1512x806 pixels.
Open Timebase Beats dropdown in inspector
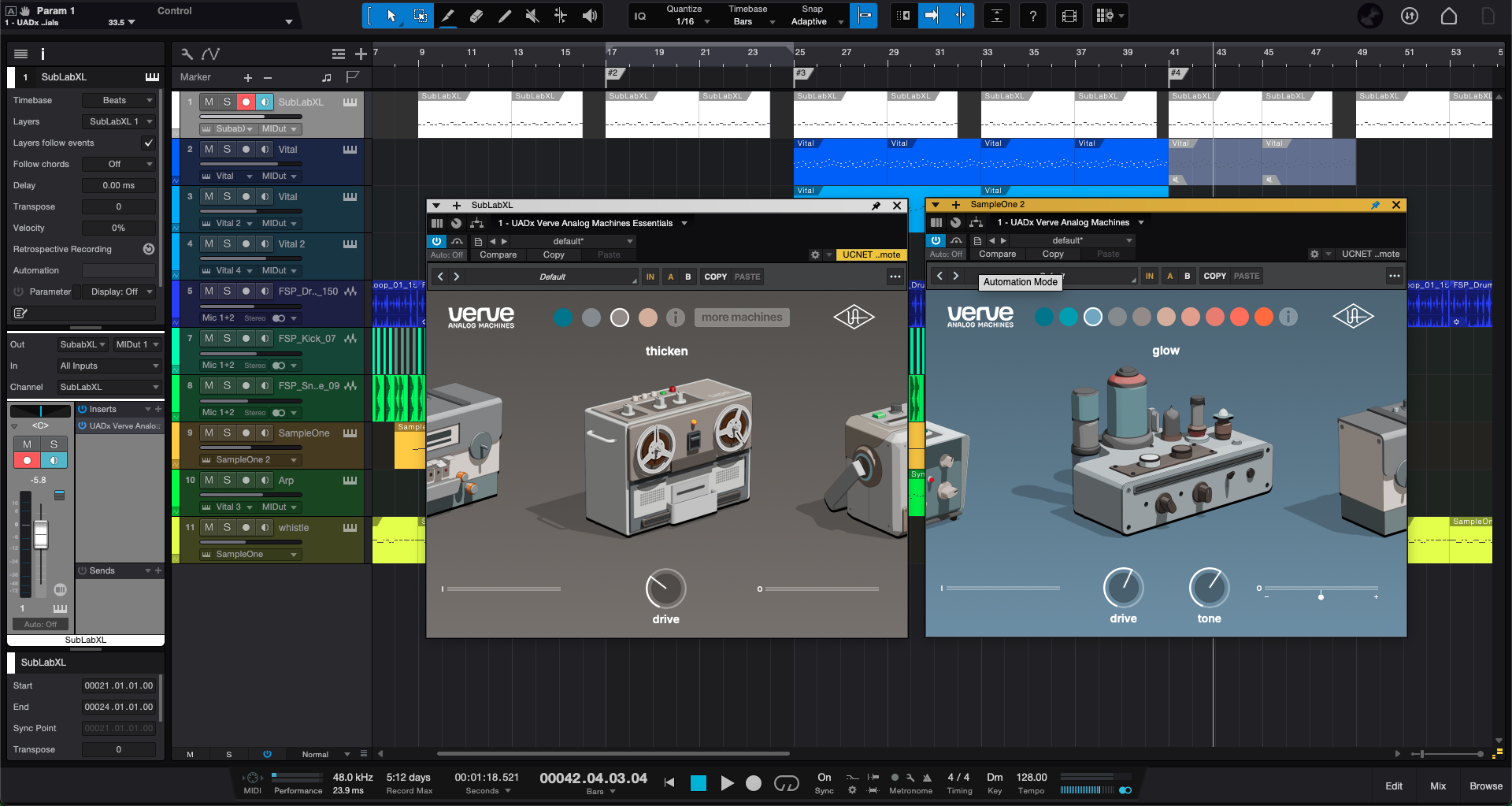(x=119, y=100)
